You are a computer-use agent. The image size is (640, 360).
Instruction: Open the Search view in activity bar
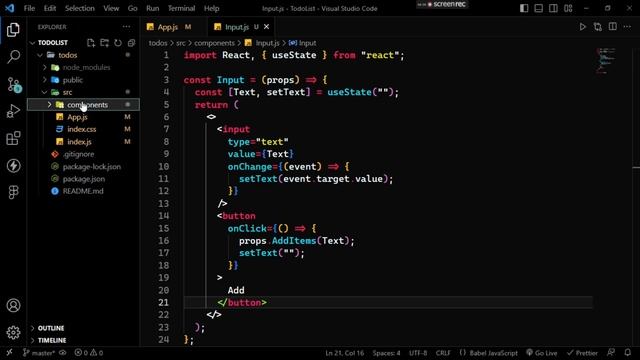(x=13, y=56)
